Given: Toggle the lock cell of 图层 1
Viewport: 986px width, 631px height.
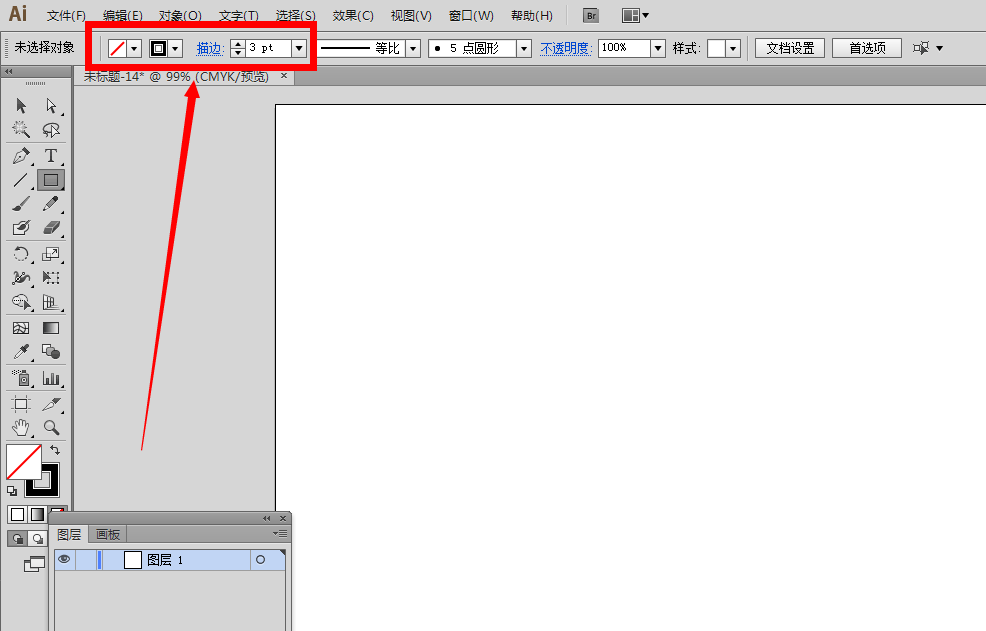Looking at the screenshot, I should pyautogui.click(x=86, y=559).
